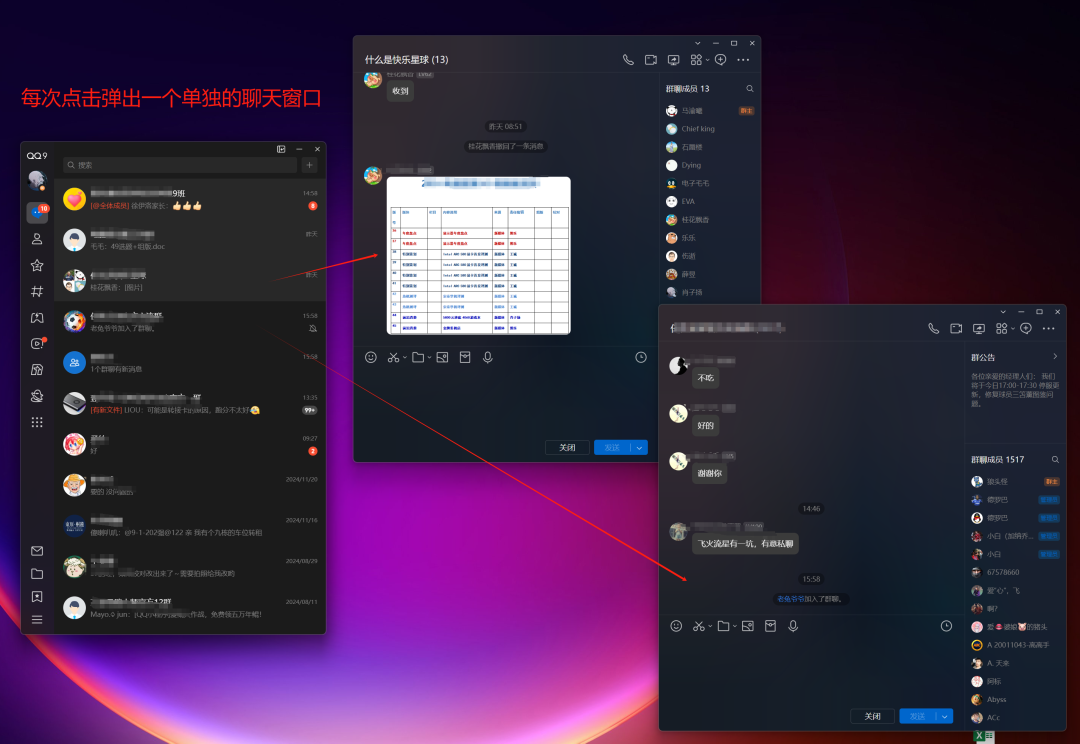This screenshot has height=744, width=1080.
Task: Open group apps grid in 什么是快乐星球 window
Action: (696, 60)
